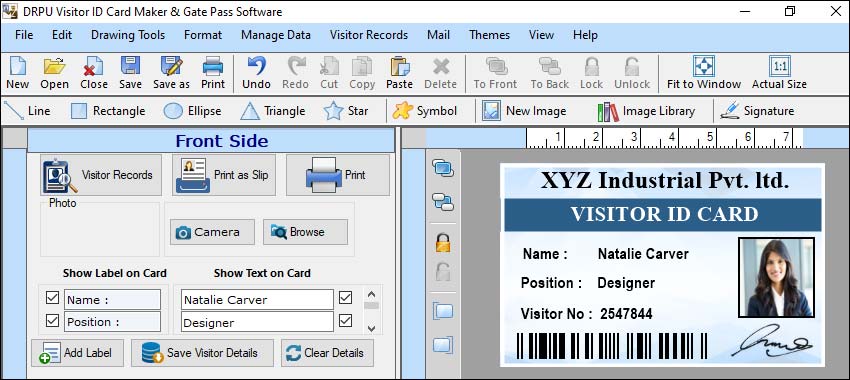Click the Cut toolbar icon

coord(329,73)
